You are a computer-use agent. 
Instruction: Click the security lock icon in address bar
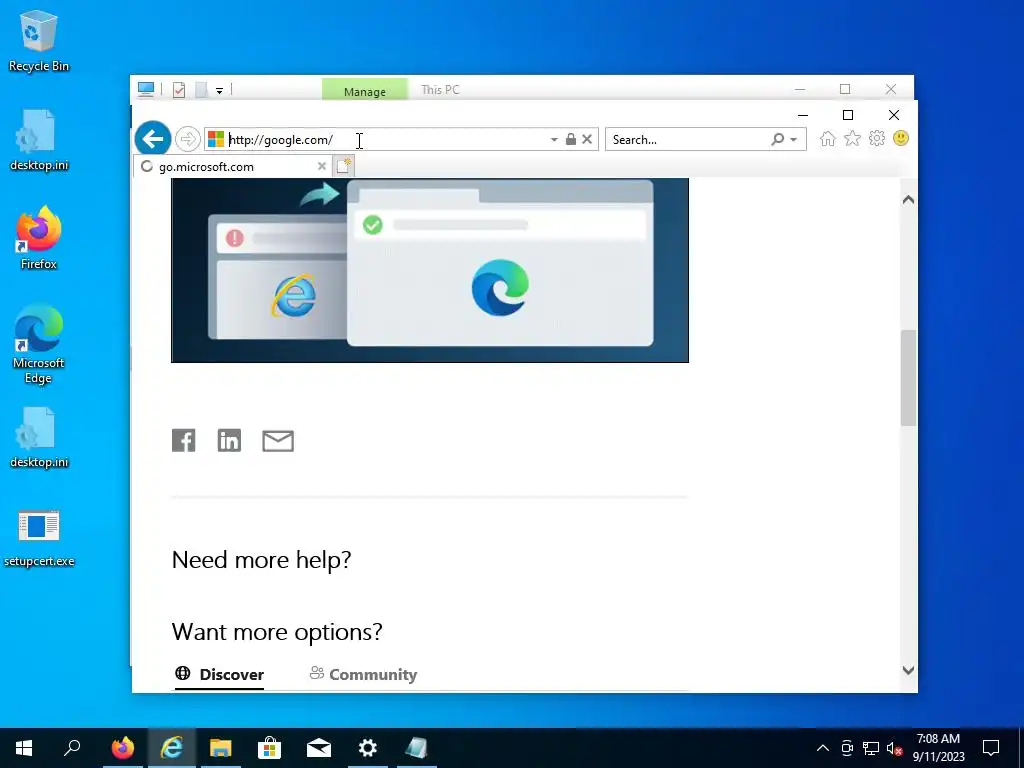click(x=571, y=139)
